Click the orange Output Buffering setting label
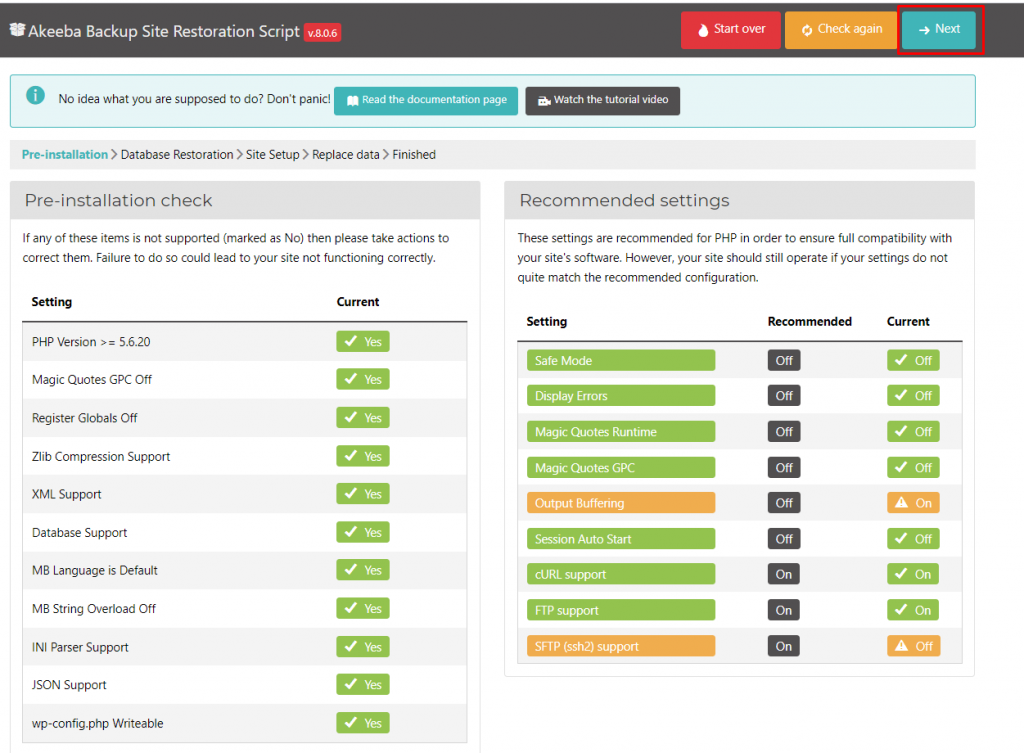1024x753 pixels. coord(620,503)
